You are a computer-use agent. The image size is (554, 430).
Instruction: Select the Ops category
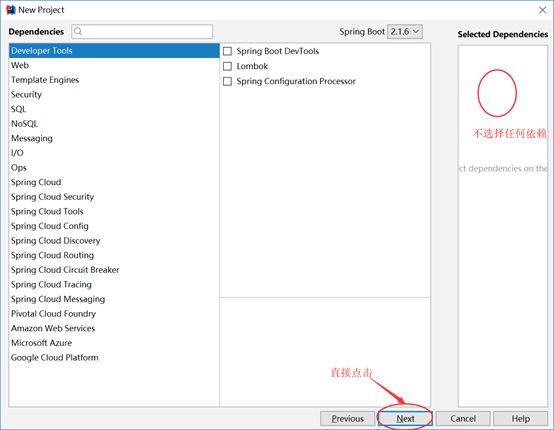click(114, 167)
